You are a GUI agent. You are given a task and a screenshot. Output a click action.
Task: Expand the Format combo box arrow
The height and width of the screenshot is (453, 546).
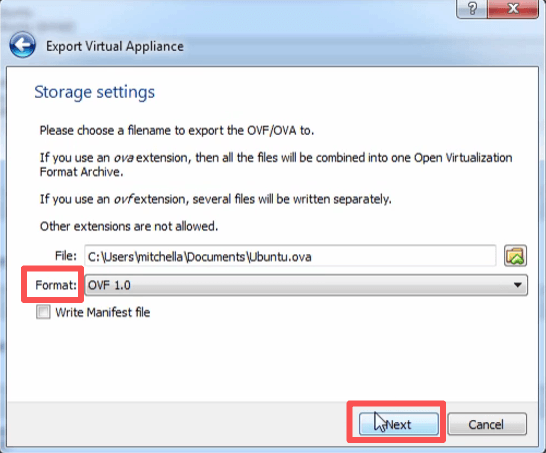[x=518, y=285]
